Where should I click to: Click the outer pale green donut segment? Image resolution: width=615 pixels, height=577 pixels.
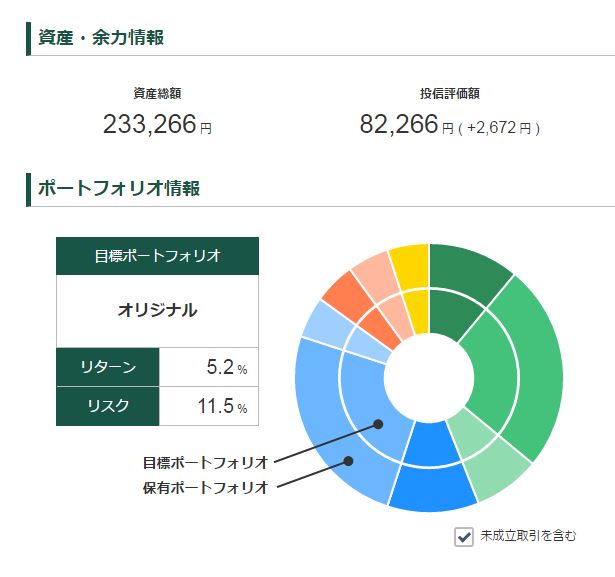tap(496, 467)
